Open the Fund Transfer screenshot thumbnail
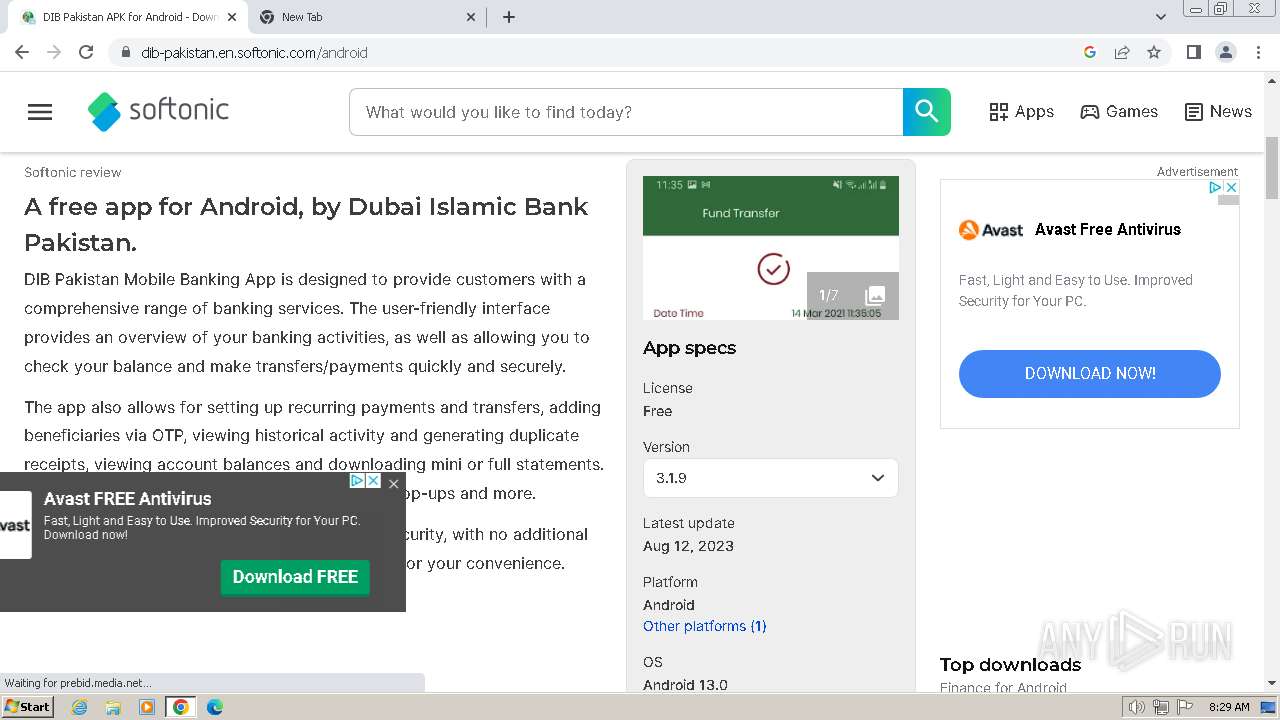The height and width of the screenshot is (720, 1280). coord(771,248)
